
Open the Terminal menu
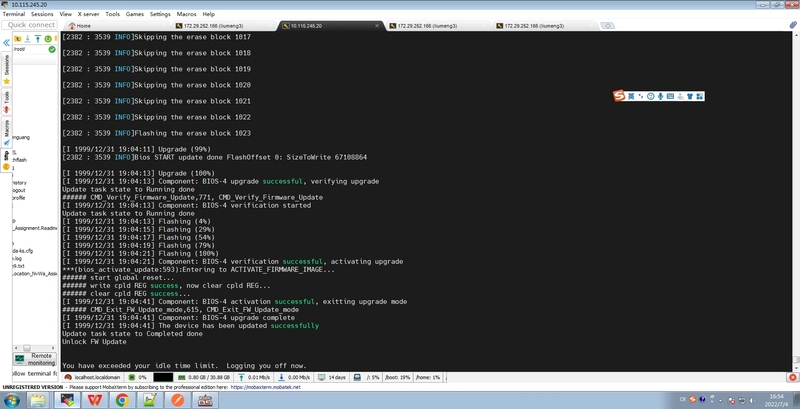click(x=14, y=14)
